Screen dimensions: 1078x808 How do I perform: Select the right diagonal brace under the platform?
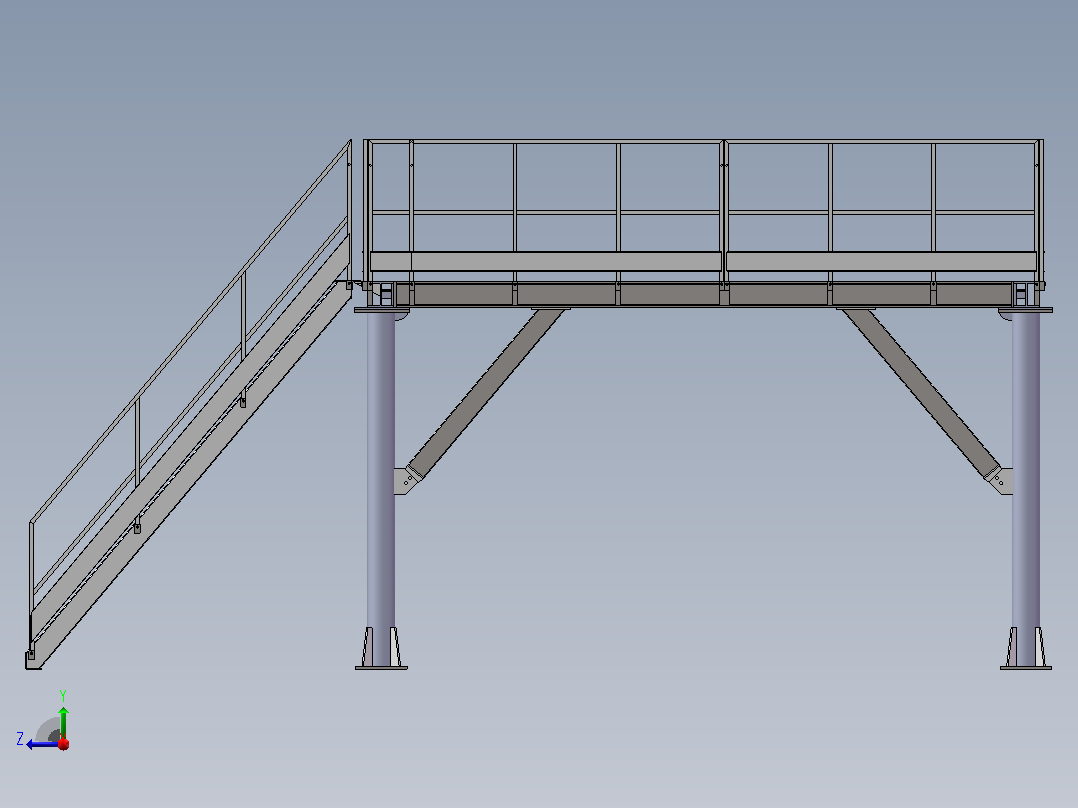click(921, 394)
